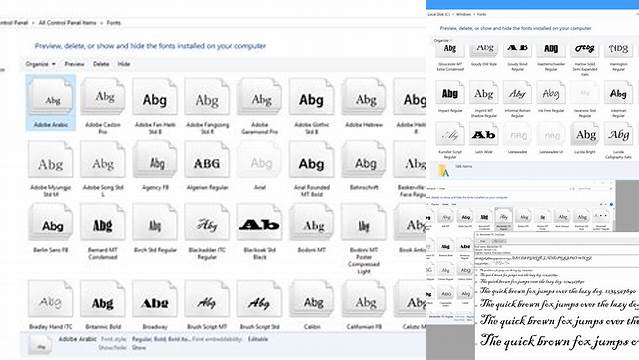Open the Organize dropdown menu

pyautogui.click(x=40, y=64)
